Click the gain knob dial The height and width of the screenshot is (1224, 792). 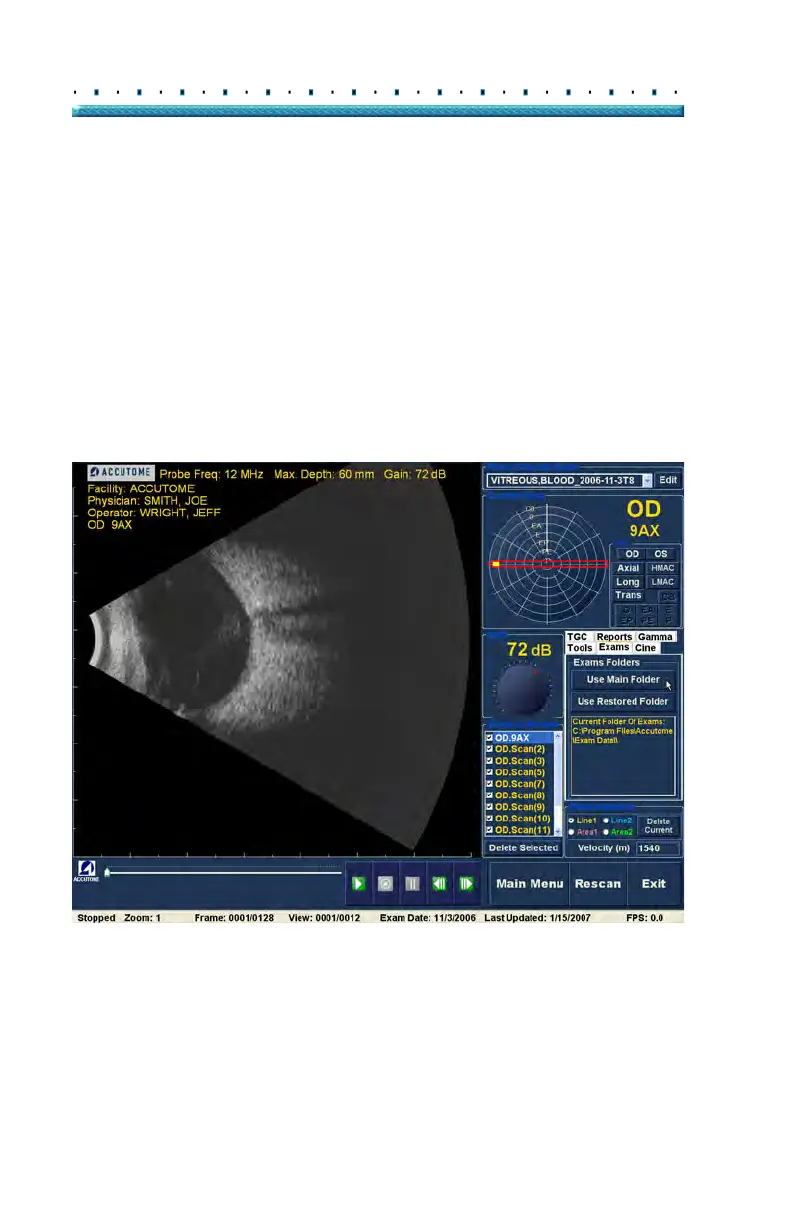click(x=520, y=689)
